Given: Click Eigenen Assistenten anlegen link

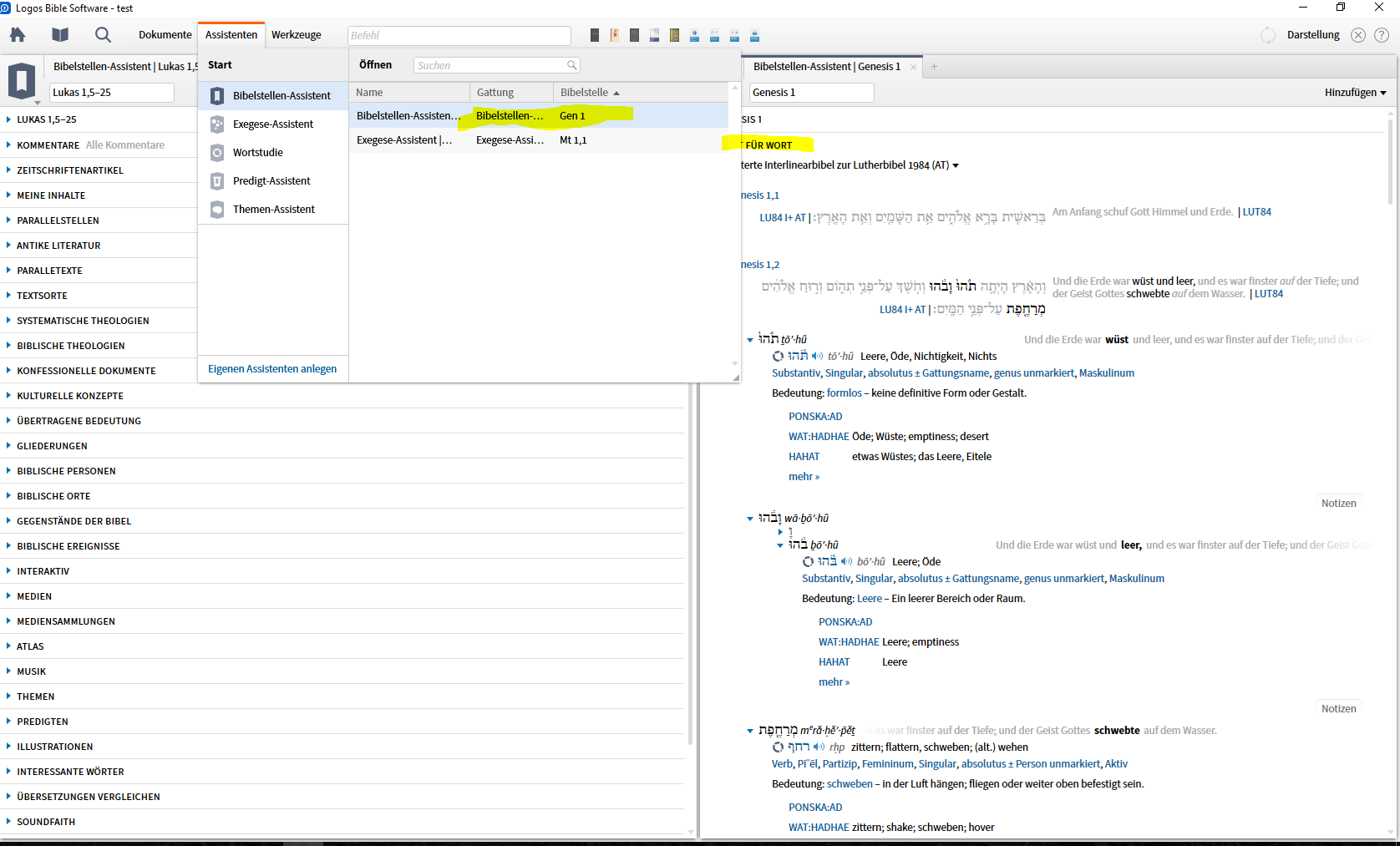Looking at the screenshot, I should [x=272, y=368].
